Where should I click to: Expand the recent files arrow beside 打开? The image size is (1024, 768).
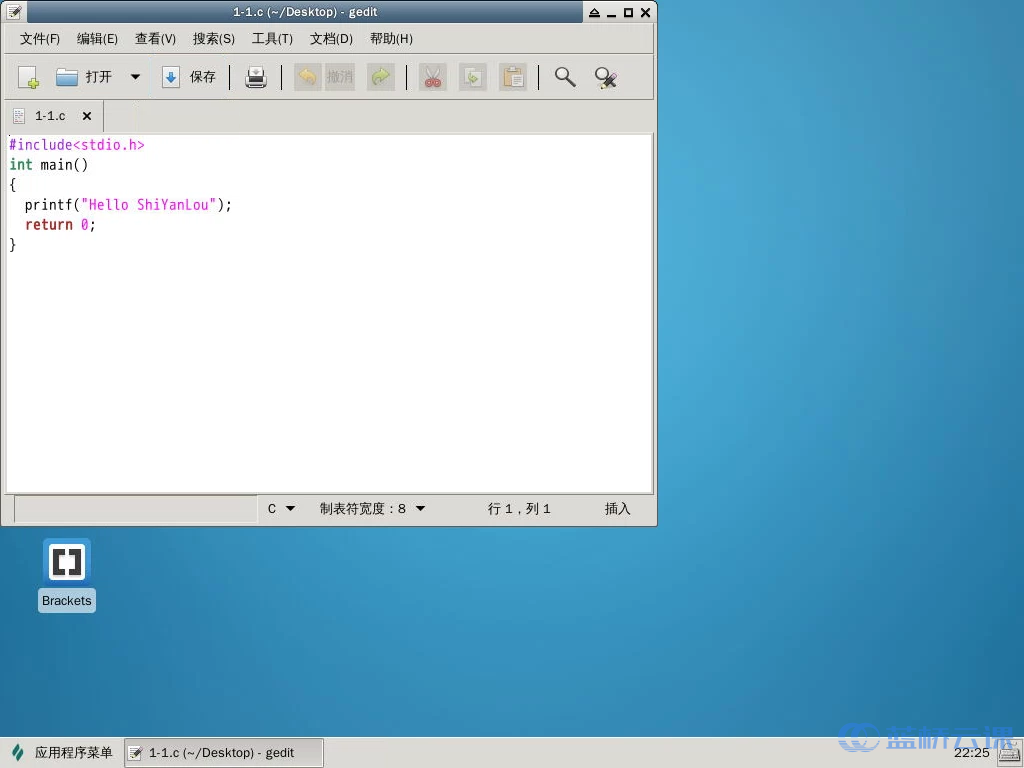click(136, 77)
